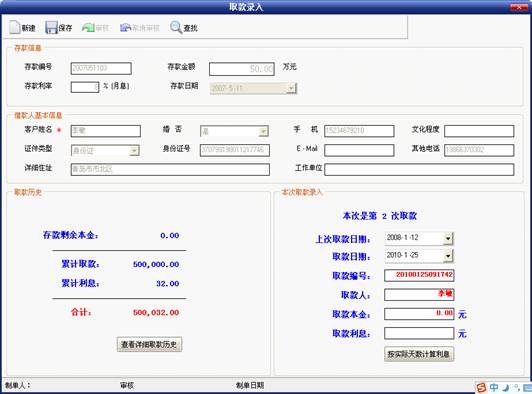Focus the 取款利息 interest field
Screen dimensions: 532x394
(x=419, y=333)
